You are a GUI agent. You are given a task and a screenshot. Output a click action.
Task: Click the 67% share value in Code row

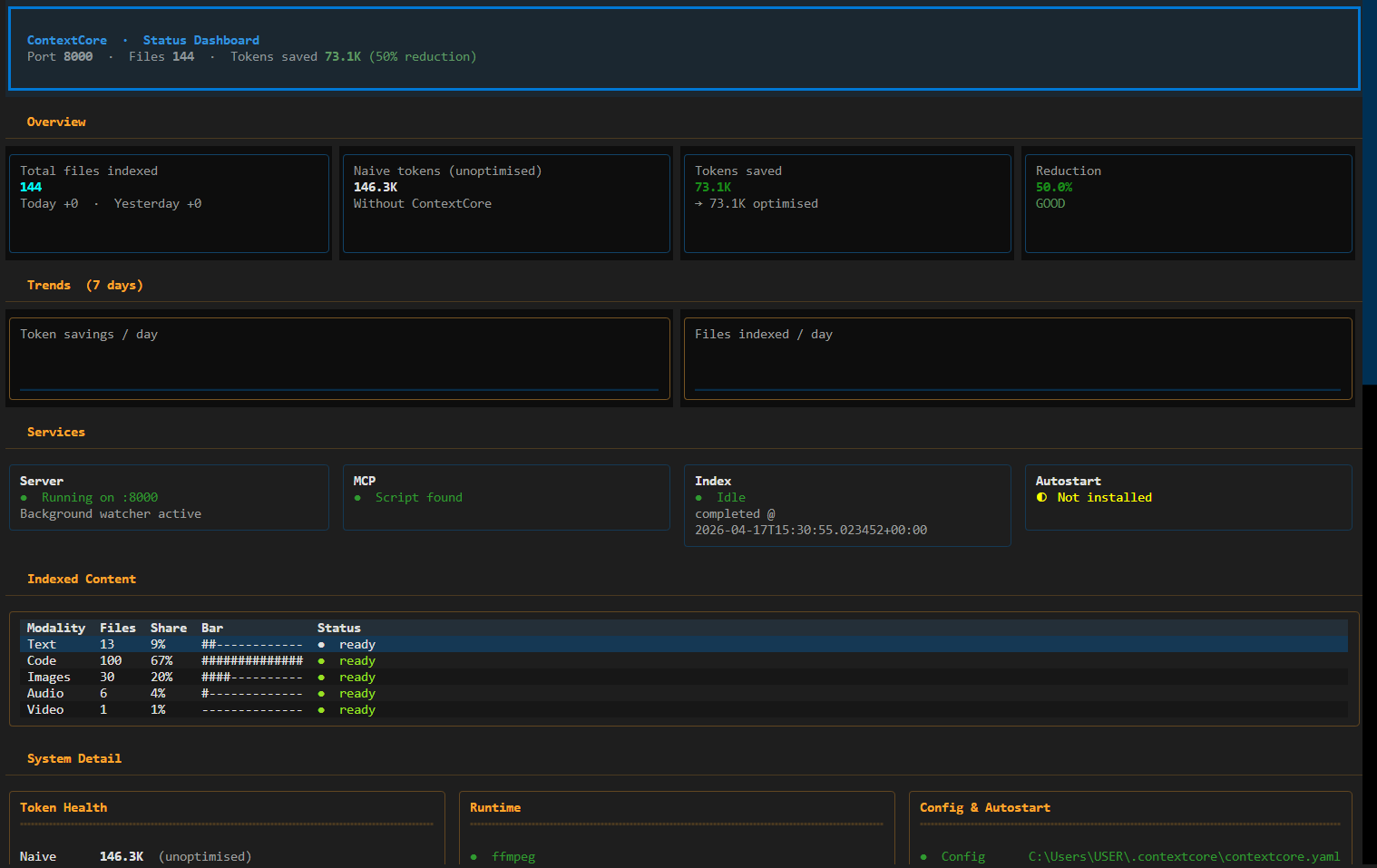(161, 660)
